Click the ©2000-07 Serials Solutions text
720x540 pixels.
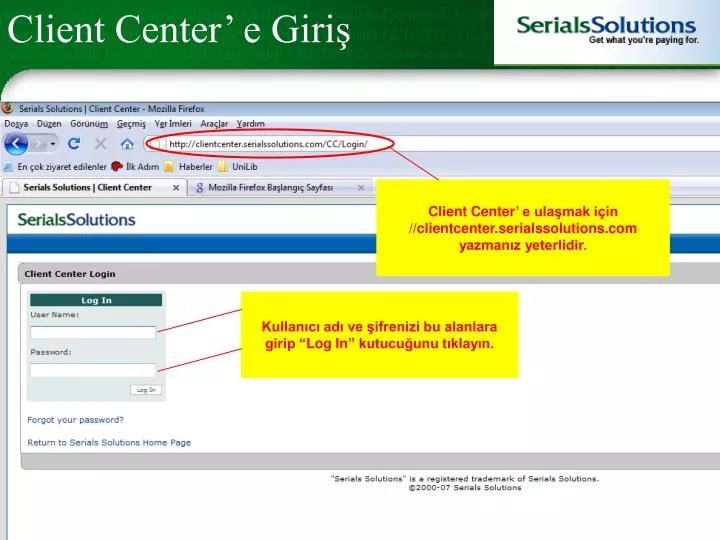click(465, 488)
